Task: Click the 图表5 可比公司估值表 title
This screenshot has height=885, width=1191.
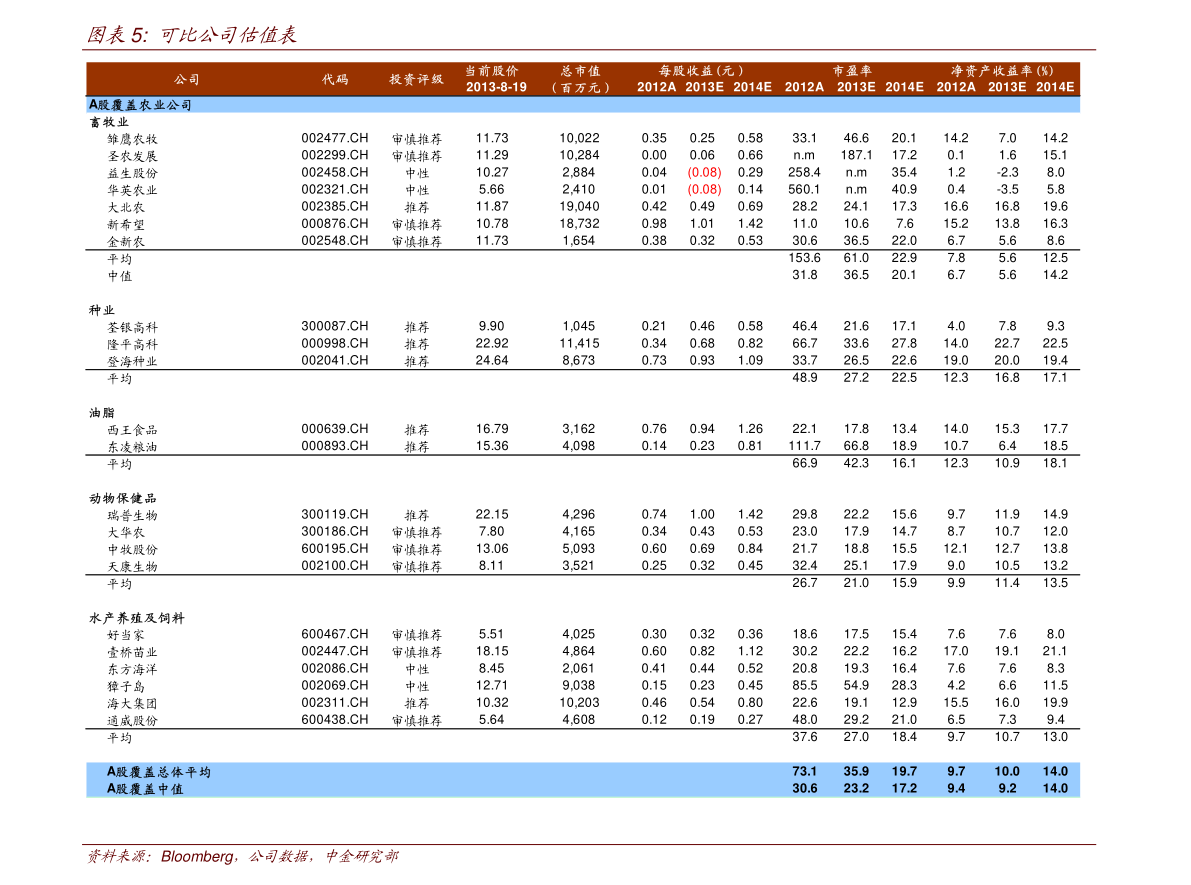Action: tap(191, 35)
